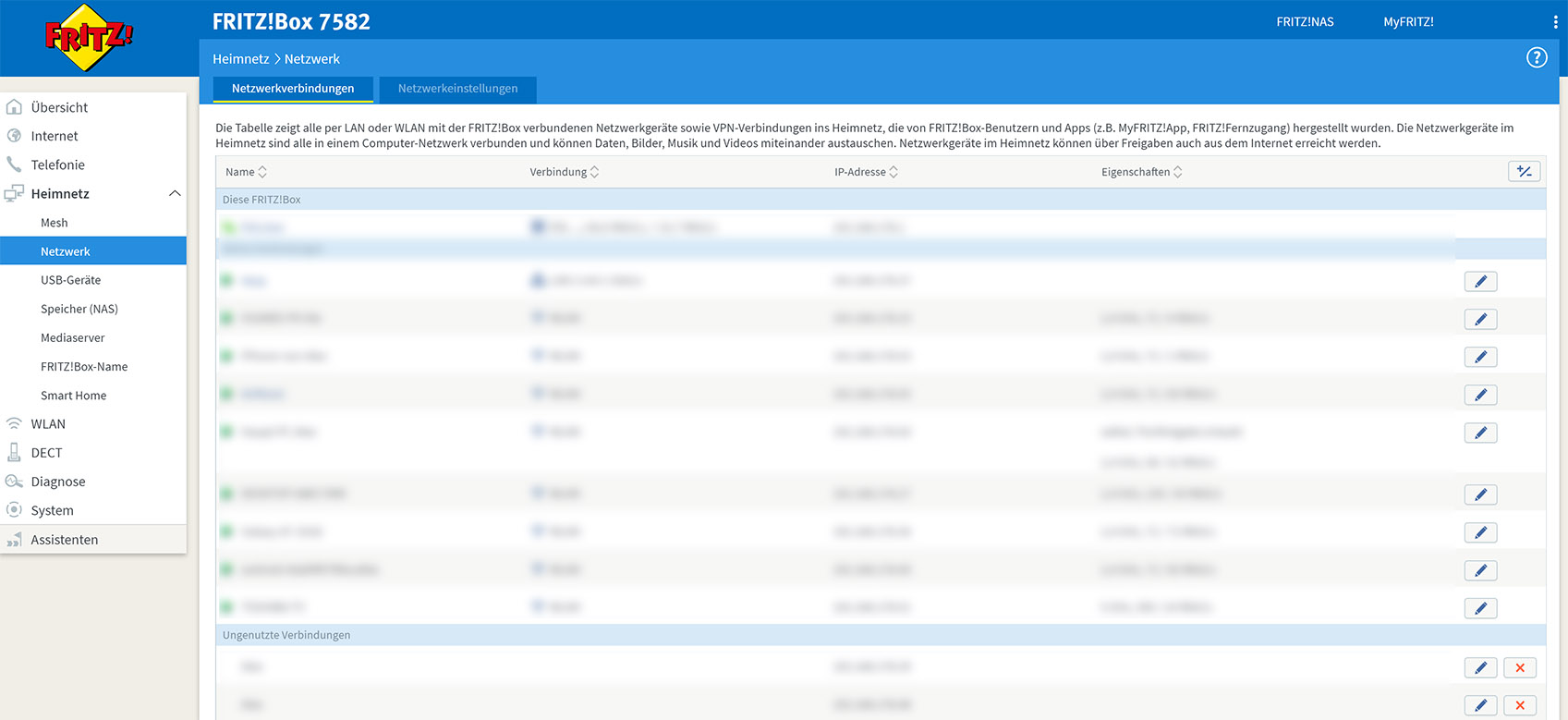Open the three-dot menu in header
The width and height of the screenshot is (1568, 720).
click(1555, 21)
